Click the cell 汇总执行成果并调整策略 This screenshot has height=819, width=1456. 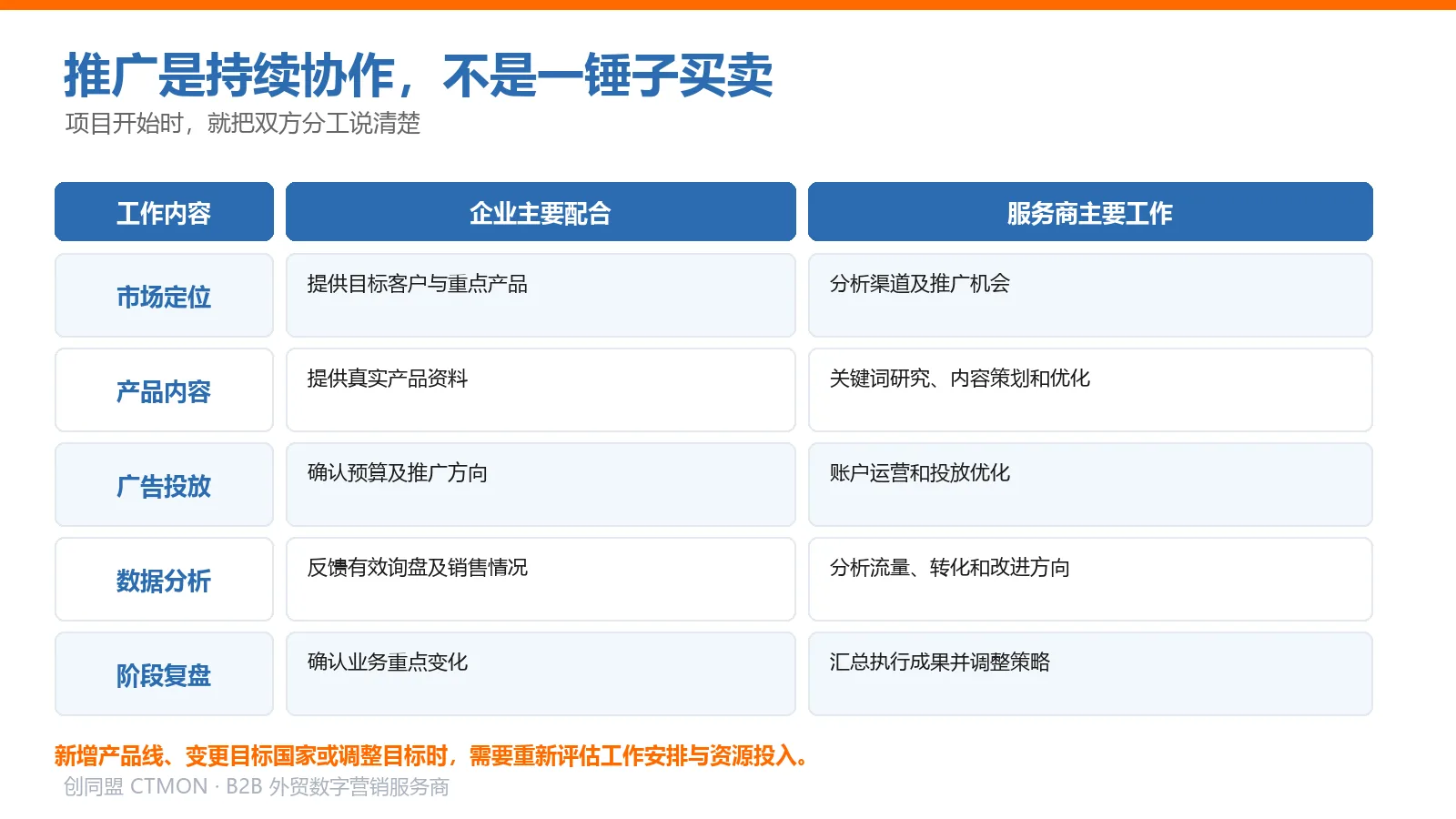[x=1090, y=674]
